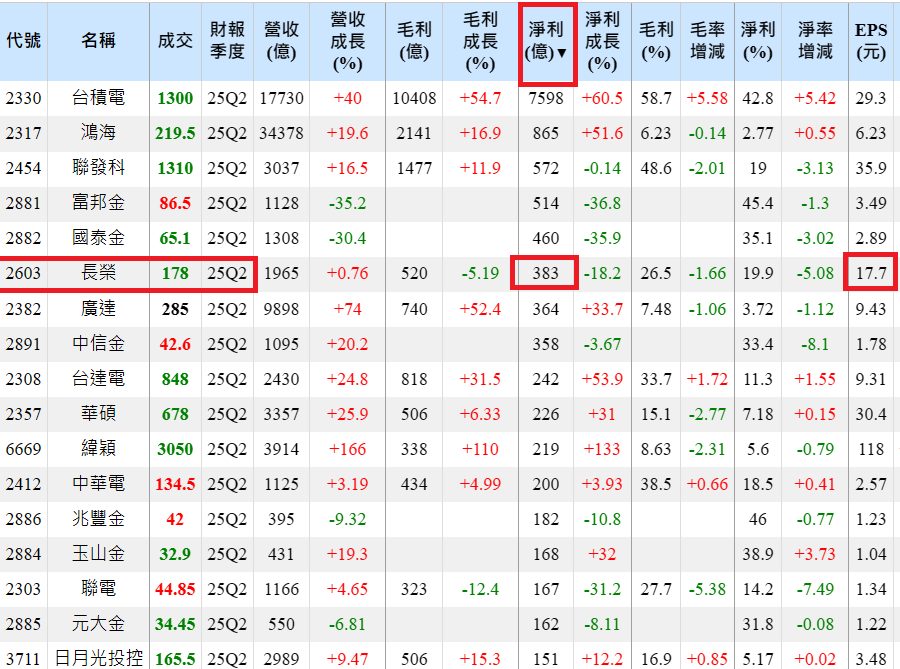Click the 淨利(%) column header
The height and width of the screenshot is (669, 900).
tap(758, 41)
